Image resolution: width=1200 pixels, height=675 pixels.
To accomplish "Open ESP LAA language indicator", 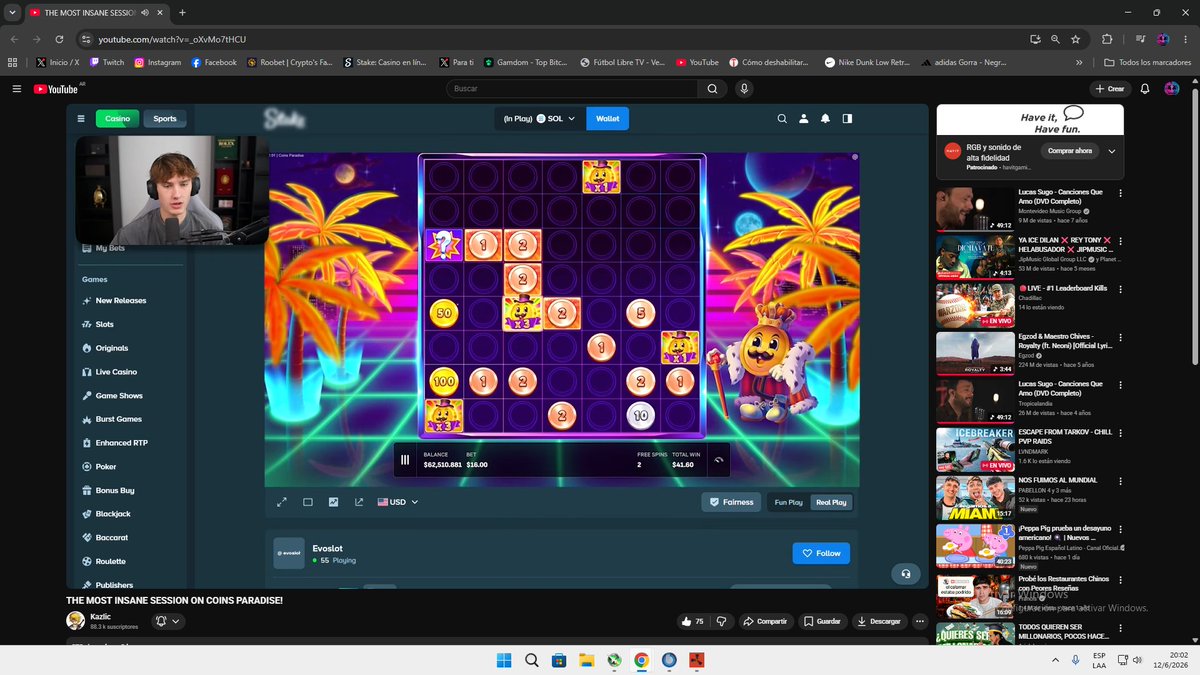I will point(1099,660).
